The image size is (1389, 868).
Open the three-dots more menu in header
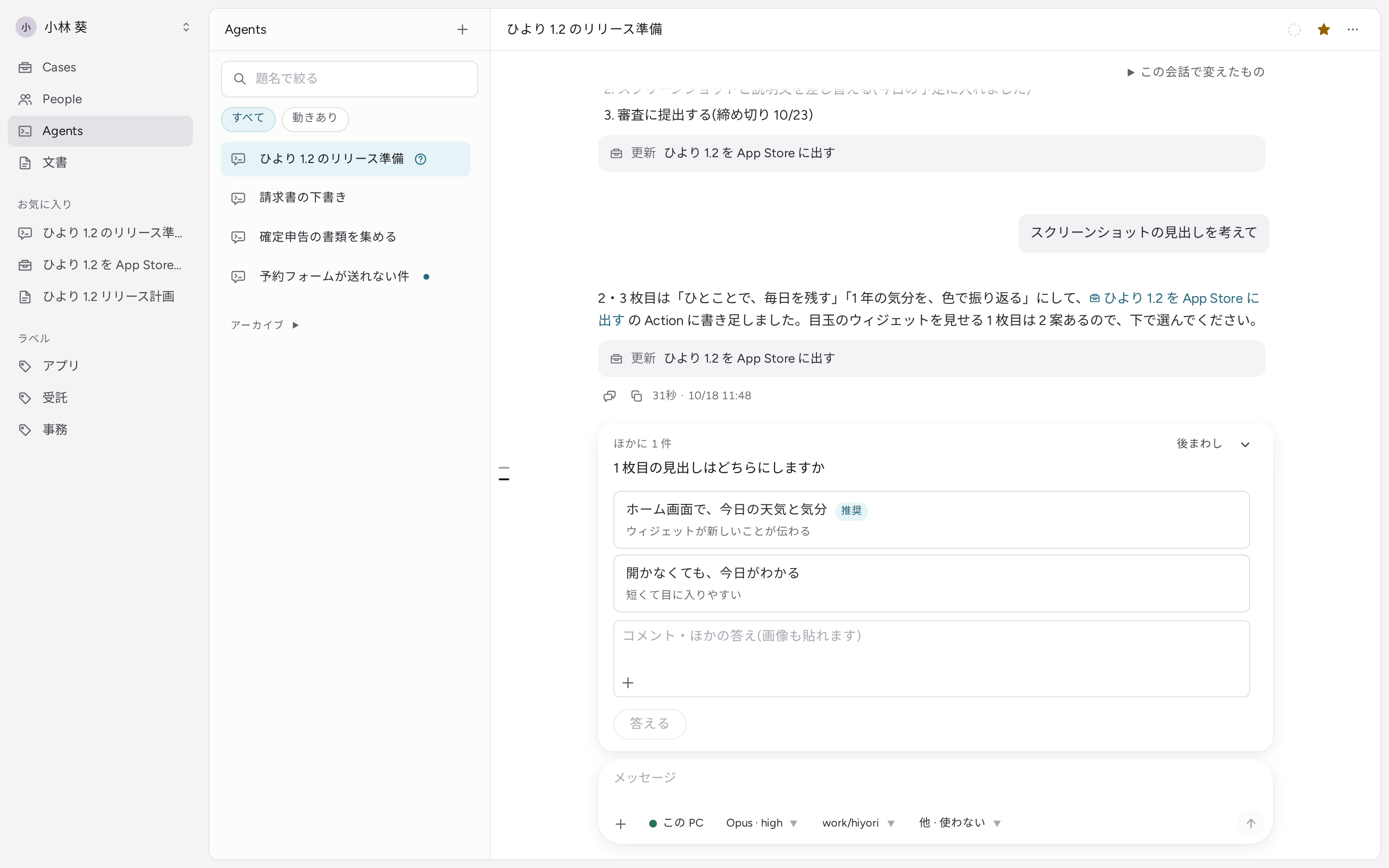1352,29
